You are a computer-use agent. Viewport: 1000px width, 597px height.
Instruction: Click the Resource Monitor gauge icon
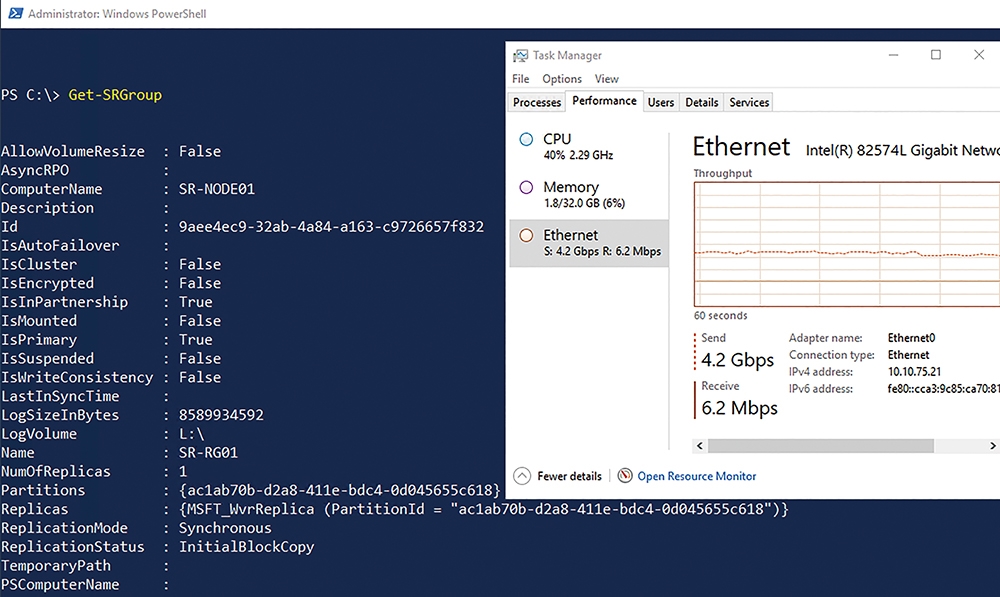[x=625, y=475]
